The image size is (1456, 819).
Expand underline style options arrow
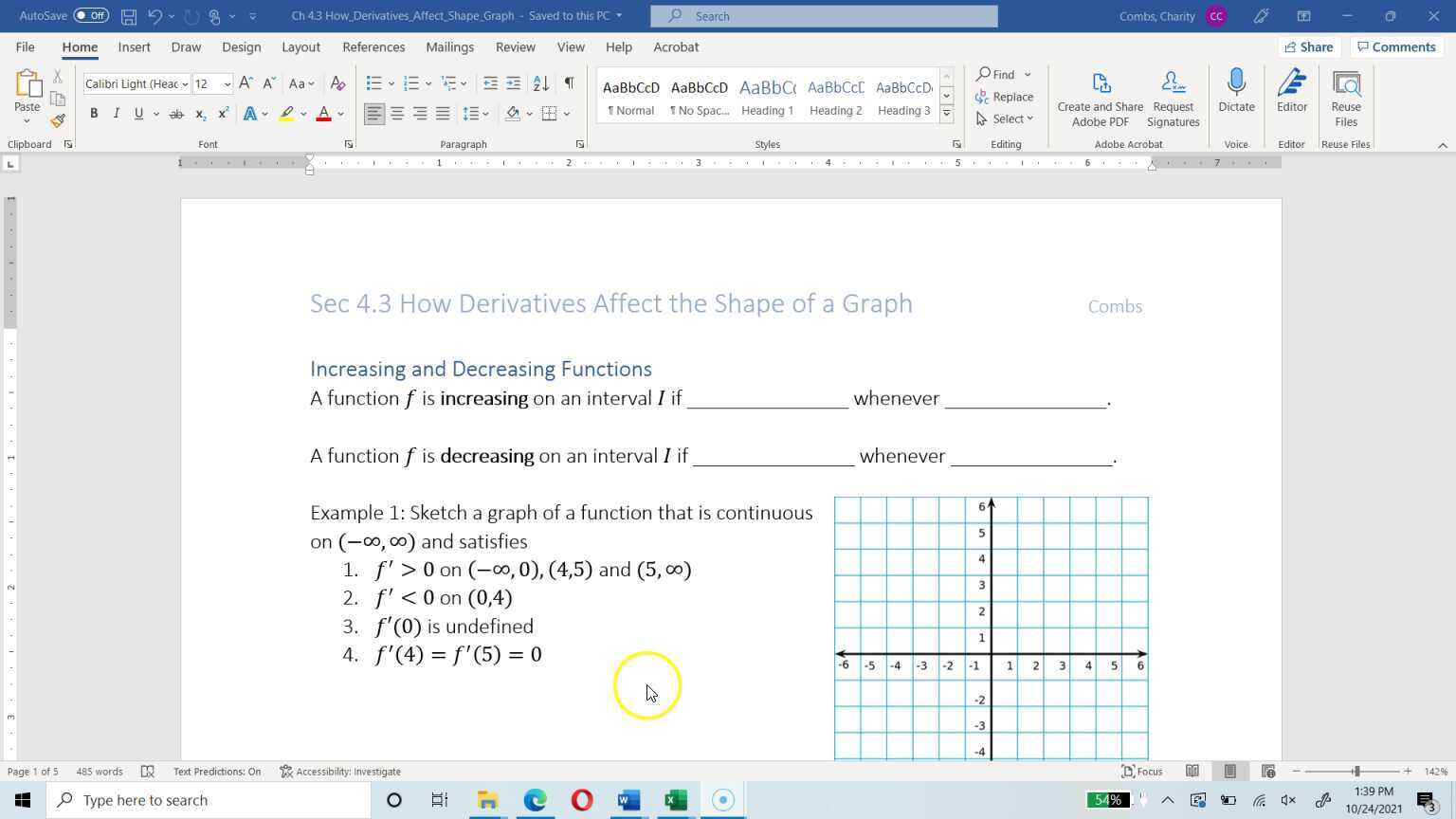point(155,114)
